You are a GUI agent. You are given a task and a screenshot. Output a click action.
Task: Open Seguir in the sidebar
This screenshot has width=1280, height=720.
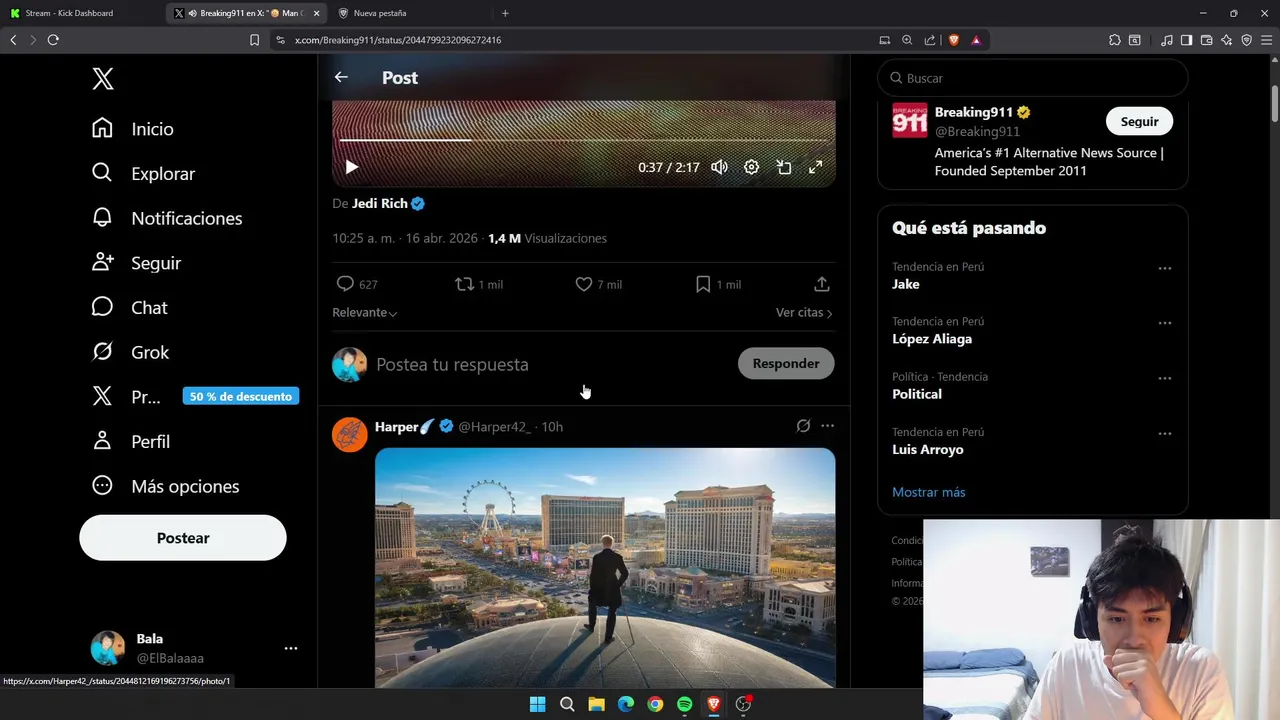click(136, 263)
